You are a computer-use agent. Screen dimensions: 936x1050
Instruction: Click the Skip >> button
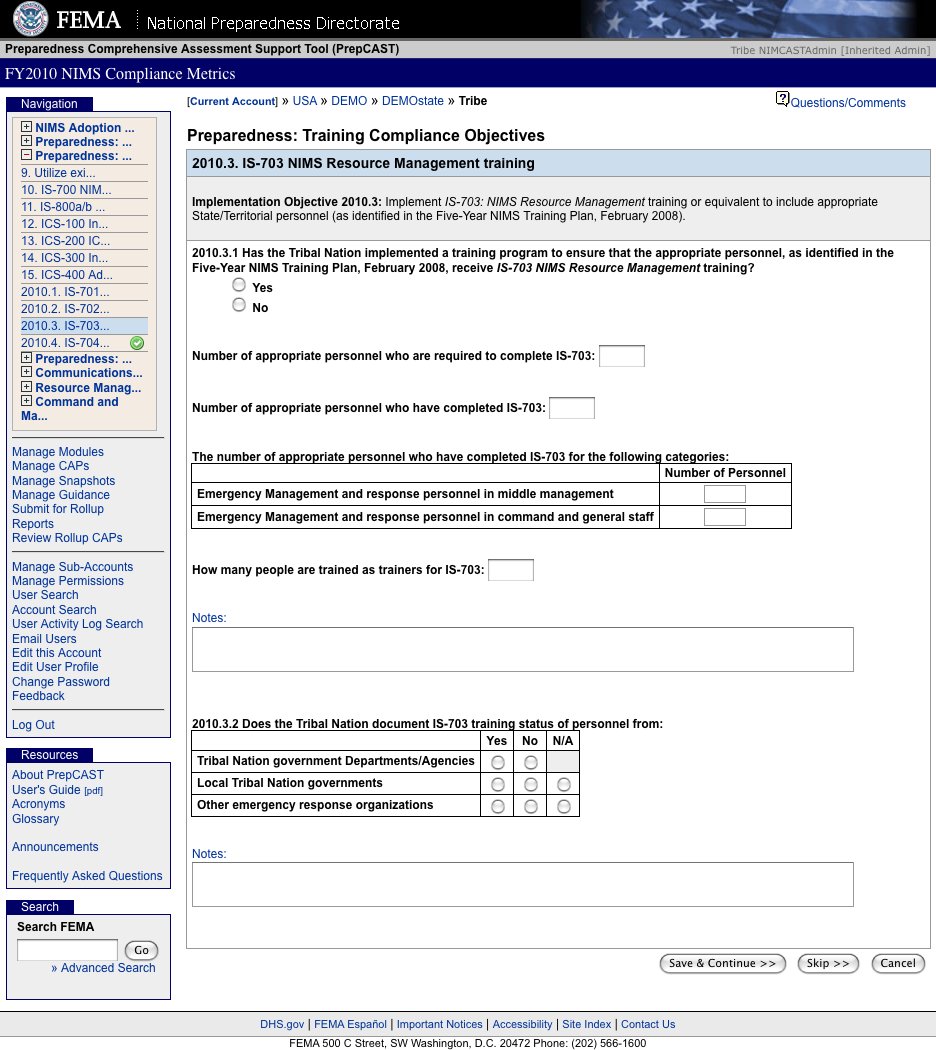pyautogui.click(x=828, y=964)
